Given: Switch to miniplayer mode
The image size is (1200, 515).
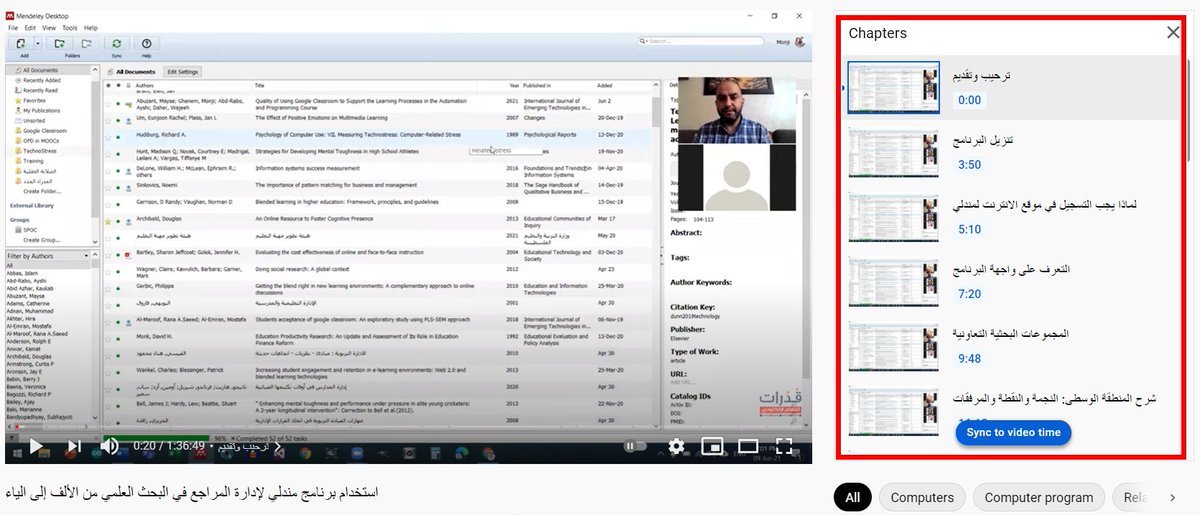Looking at the screenshot, I should [x=712, y=446].
